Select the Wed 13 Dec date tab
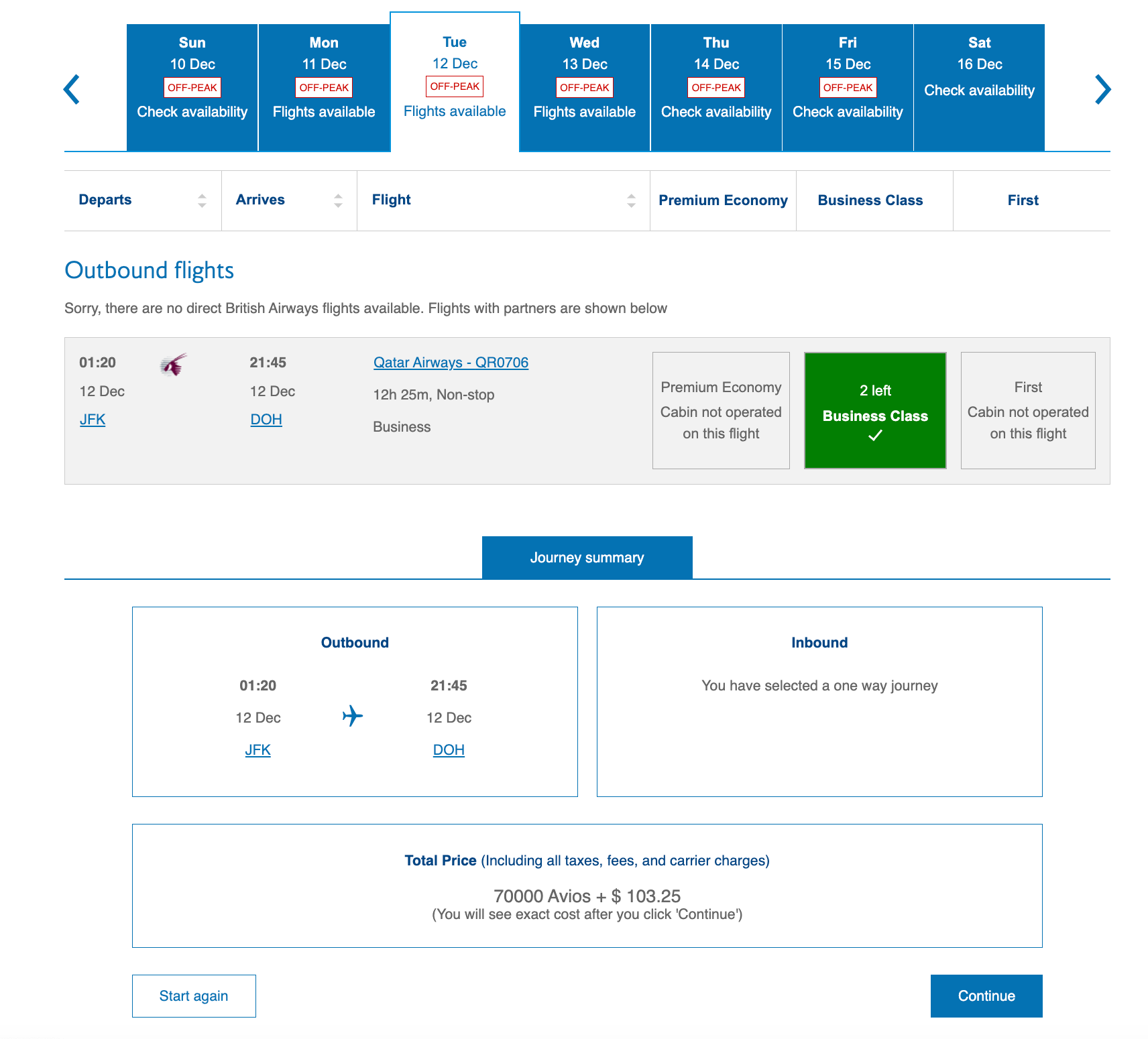 (x=584, y=87)
